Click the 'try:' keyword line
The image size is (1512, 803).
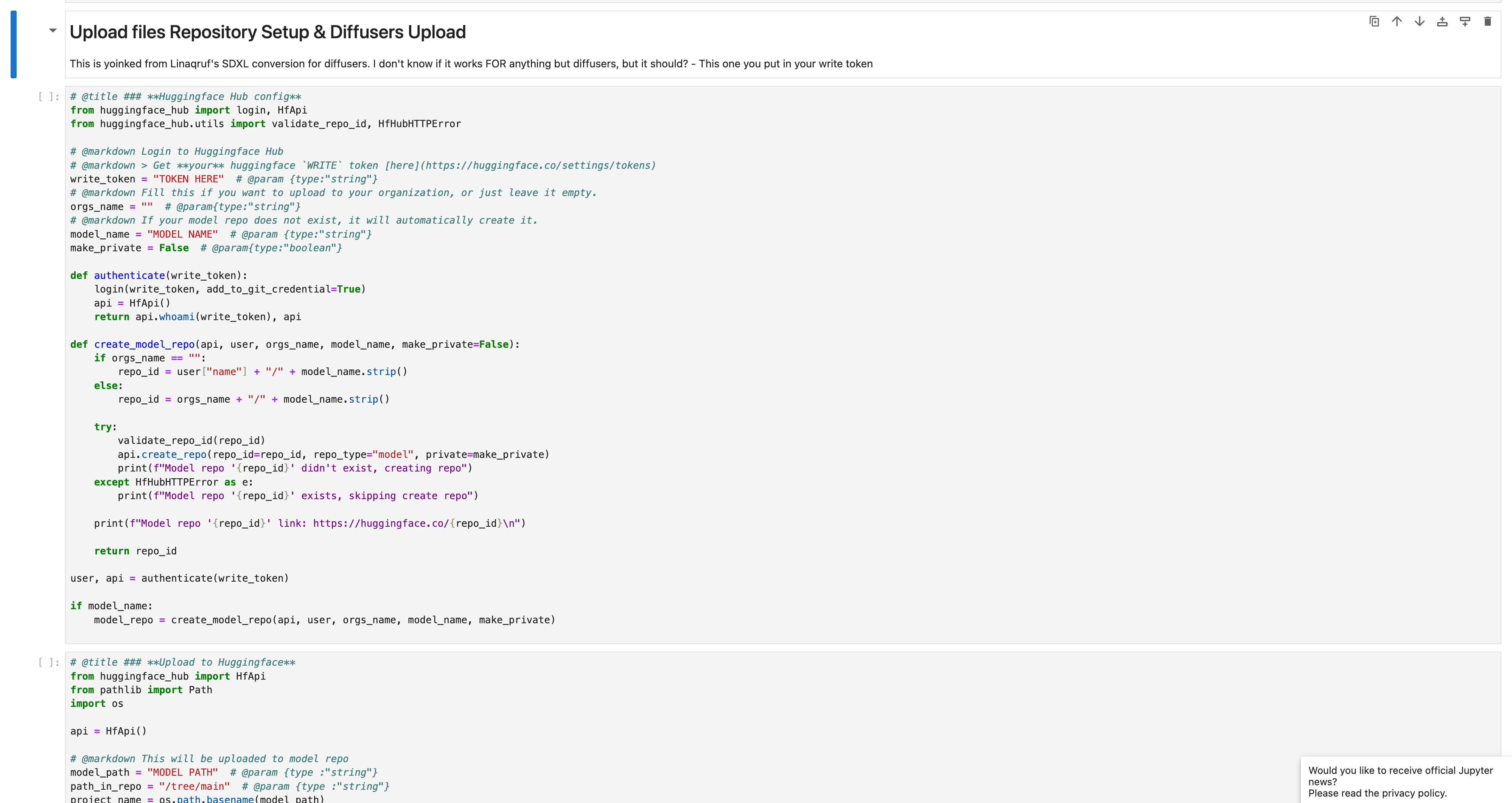click(x=106, y=427)
